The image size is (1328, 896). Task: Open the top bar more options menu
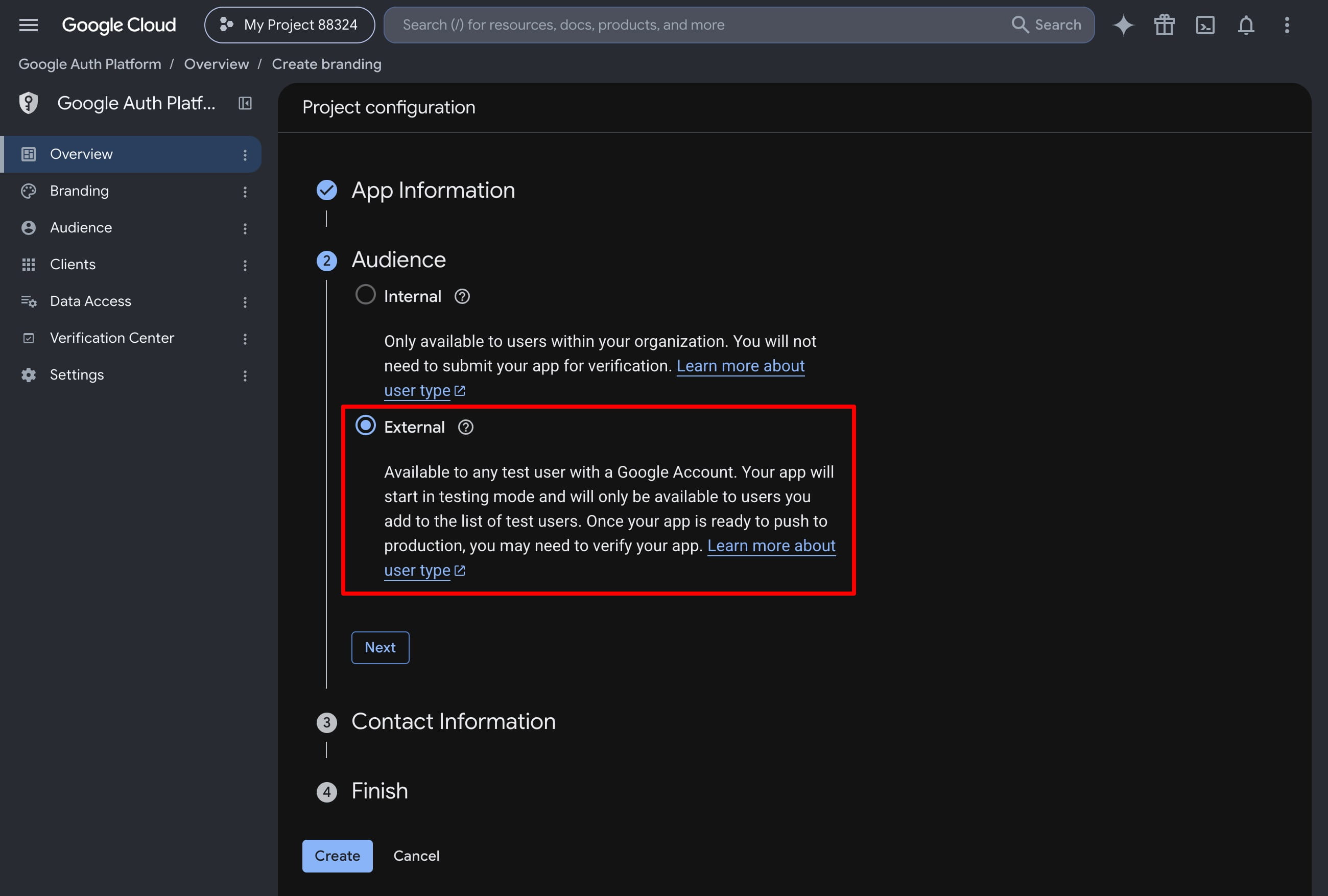(1287, 25)
